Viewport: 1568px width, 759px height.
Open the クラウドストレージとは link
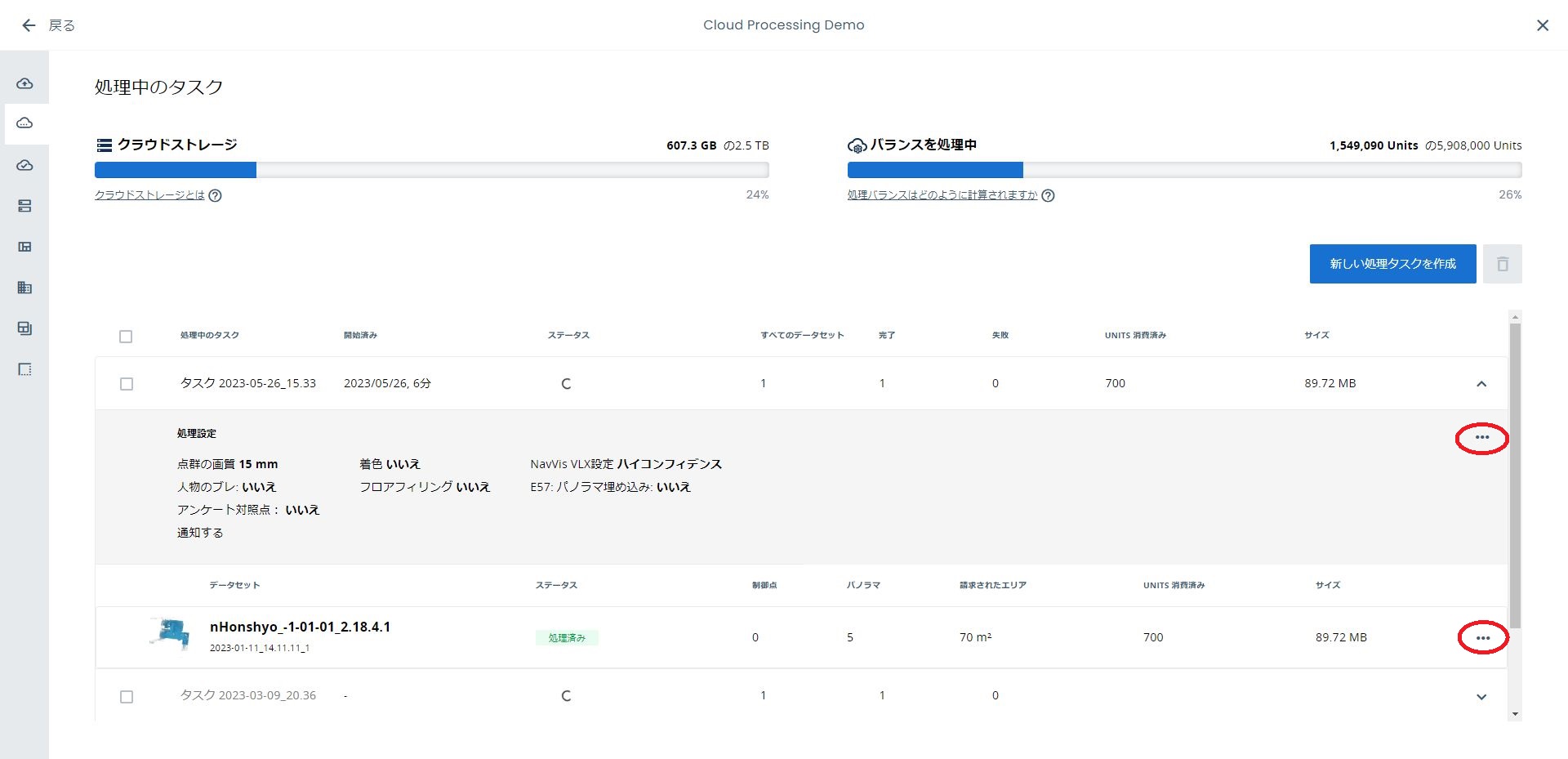pos(149,195)
